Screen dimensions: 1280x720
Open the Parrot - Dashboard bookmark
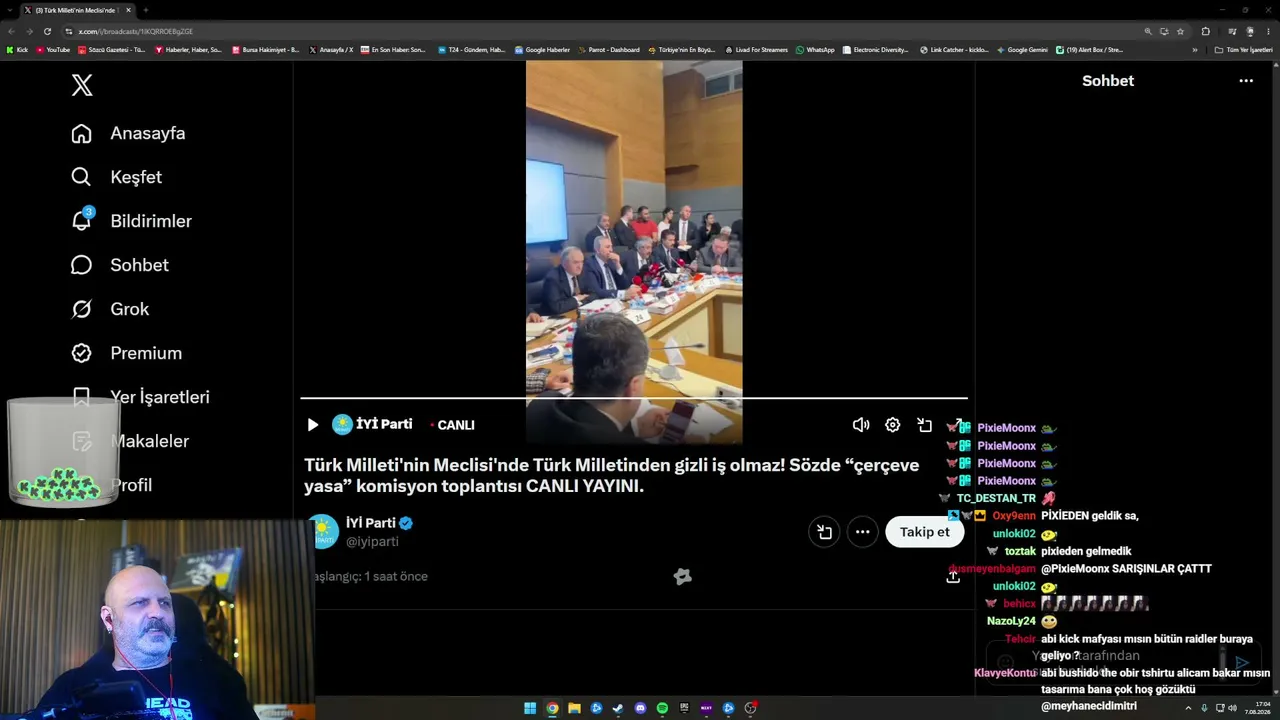(608, 50)
